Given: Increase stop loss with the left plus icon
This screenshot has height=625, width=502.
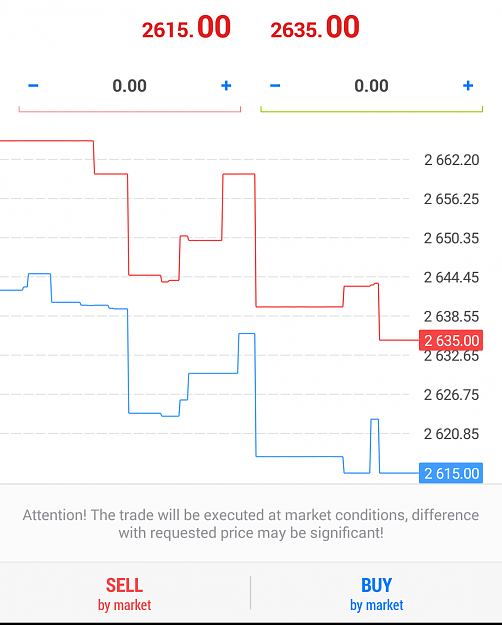Looking at the screenshot, I should point(226,85).
